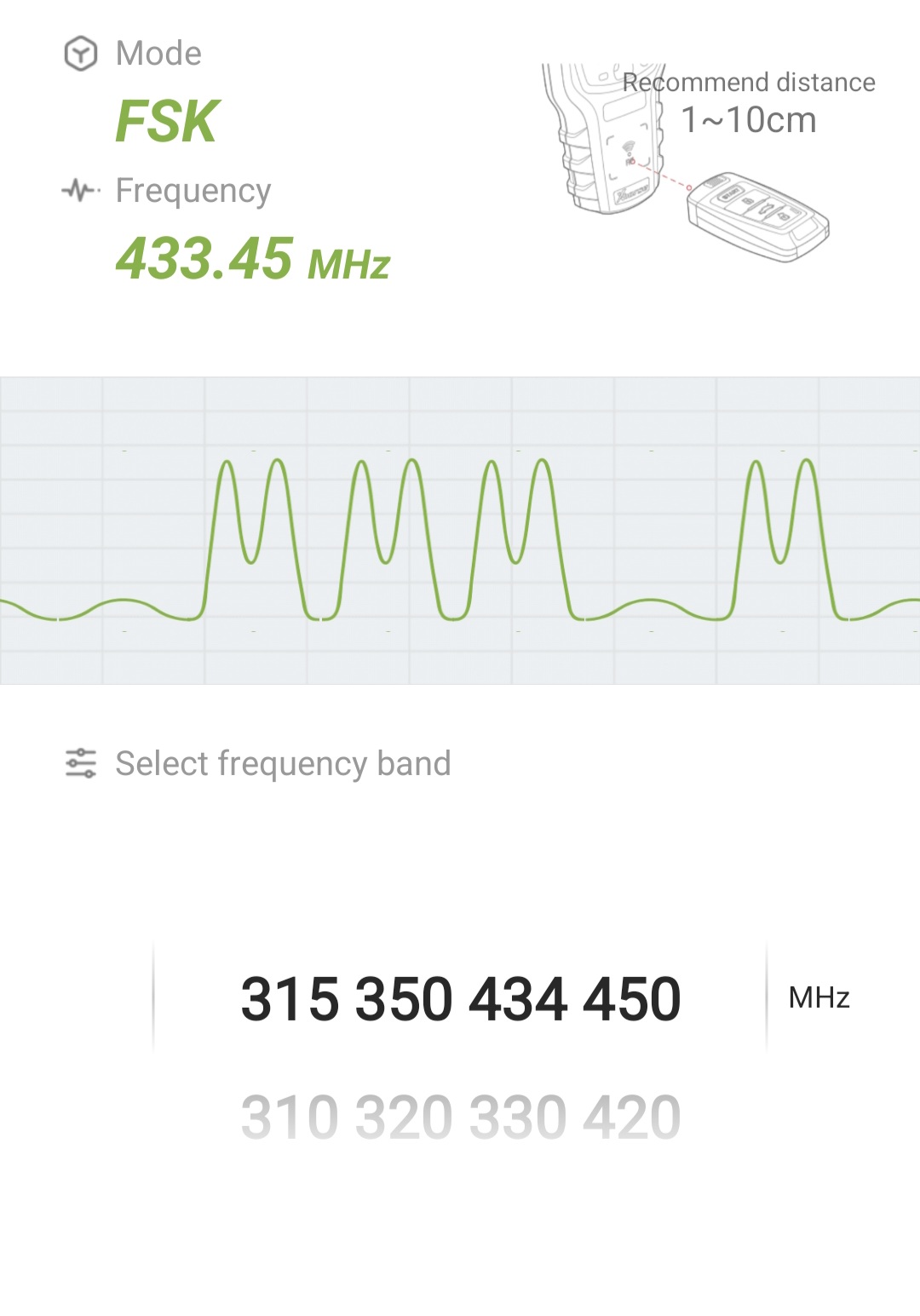Select the 315 350 434 450 band row
This screenshot has height=1316, width=920.
pyautogui.click(x=461, y=998)
